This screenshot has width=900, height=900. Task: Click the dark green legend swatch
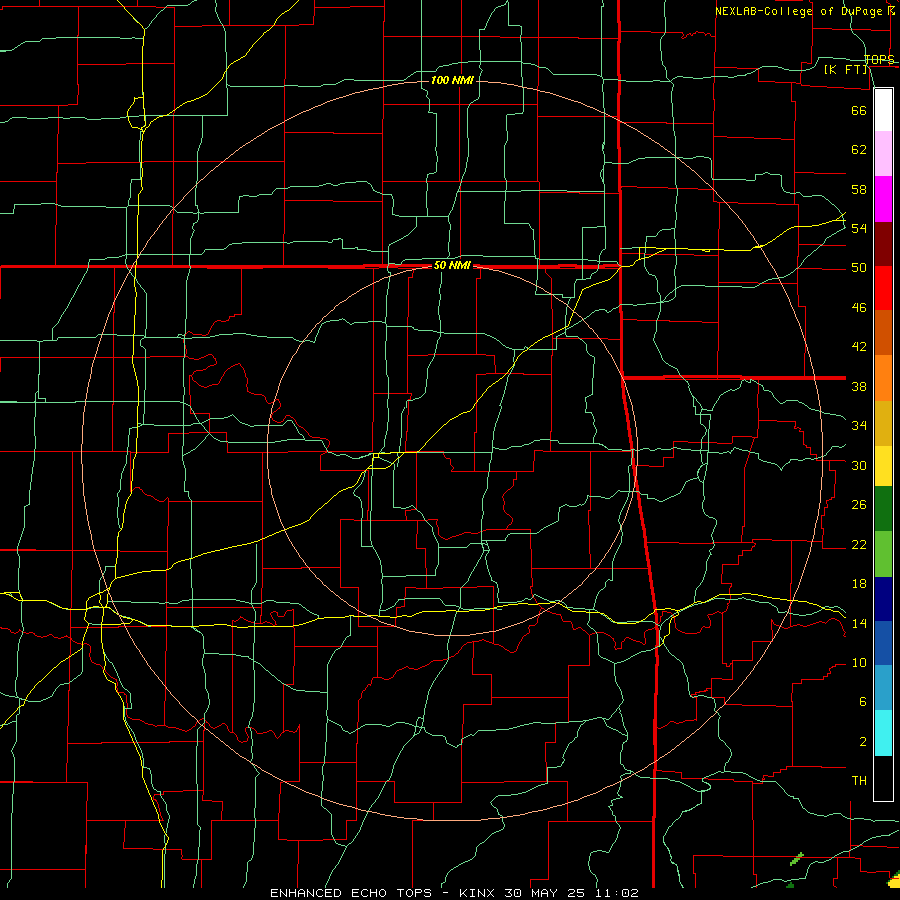click(x=883, y=509)
